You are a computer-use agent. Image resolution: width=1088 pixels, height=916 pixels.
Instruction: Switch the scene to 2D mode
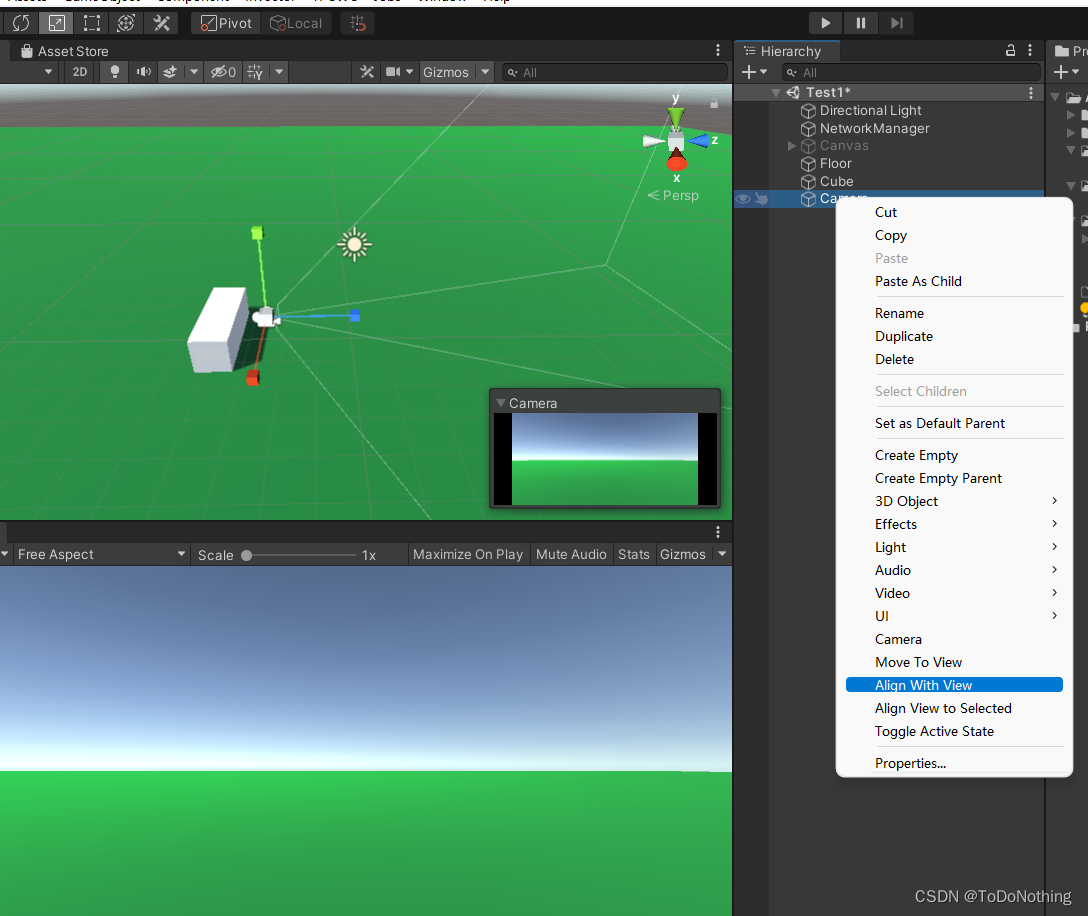[80, 71]
